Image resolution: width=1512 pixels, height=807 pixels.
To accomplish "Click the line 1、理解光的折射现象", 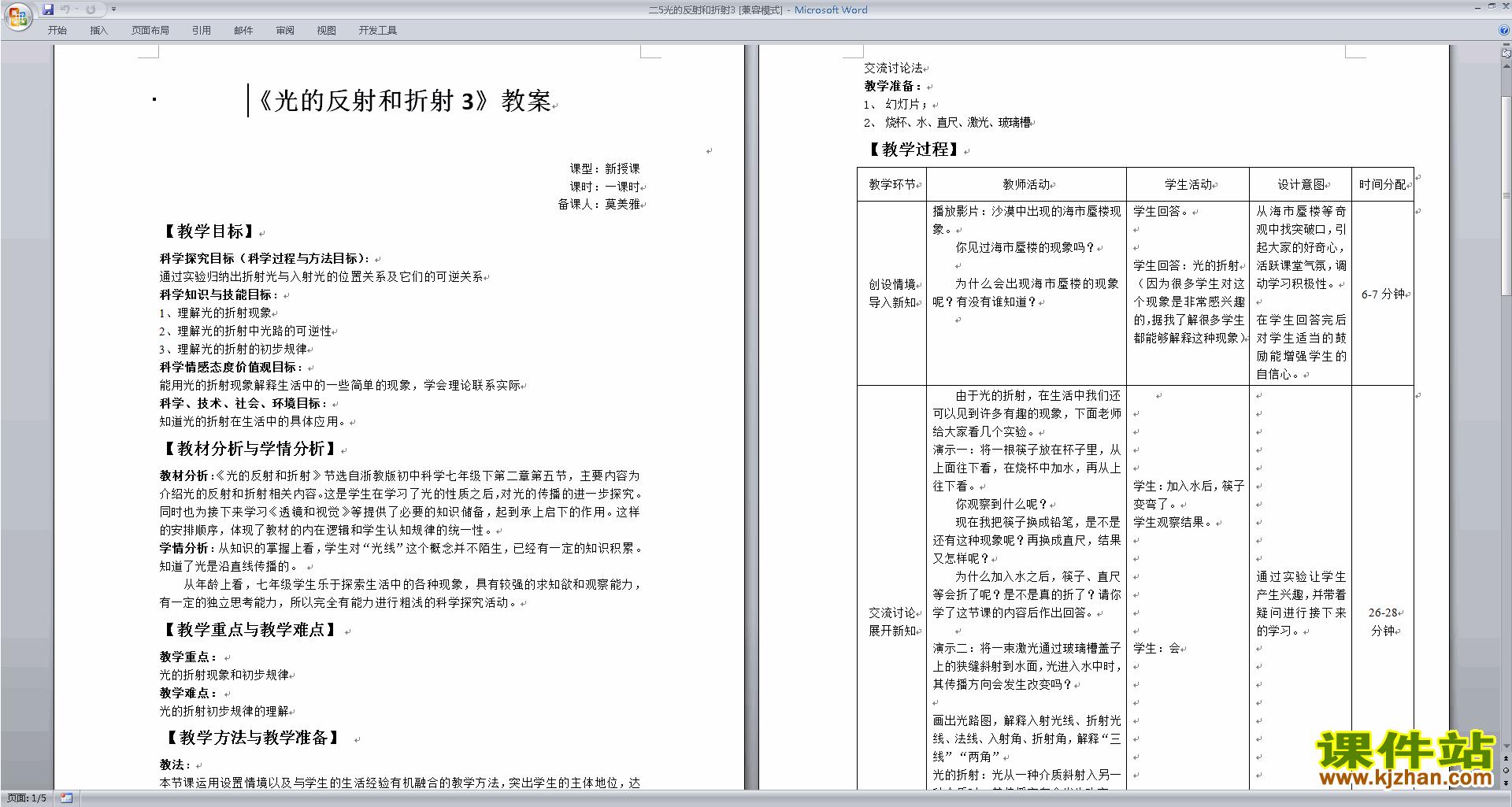I will click(215, 313).
